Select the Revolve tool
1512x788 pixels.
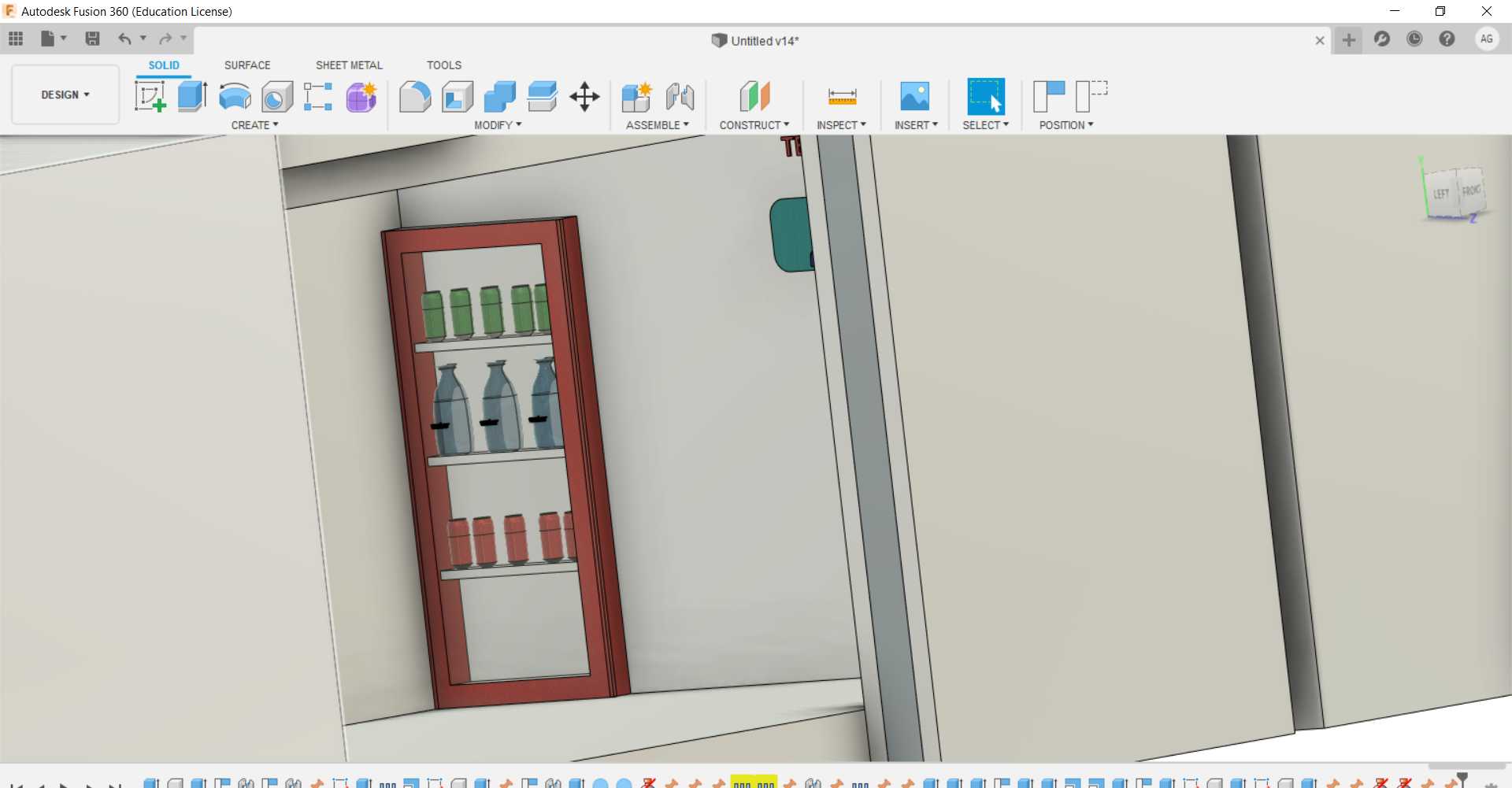235,97
